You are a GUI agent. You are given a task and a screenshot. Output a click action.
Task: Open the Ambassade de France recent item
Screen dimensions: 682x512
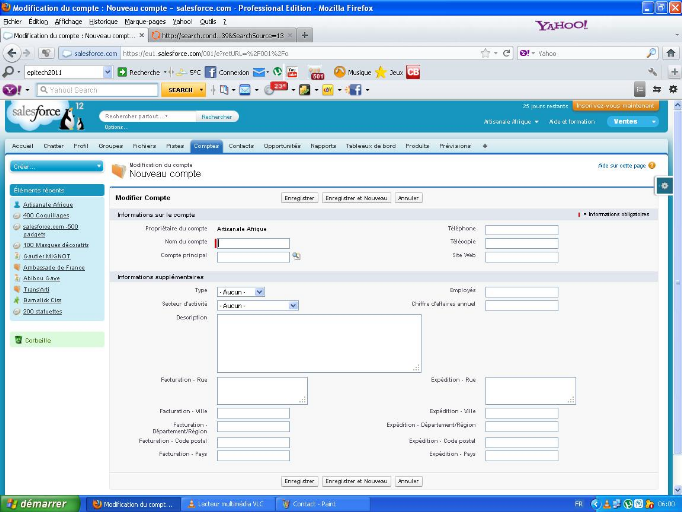tap(54, 268)
